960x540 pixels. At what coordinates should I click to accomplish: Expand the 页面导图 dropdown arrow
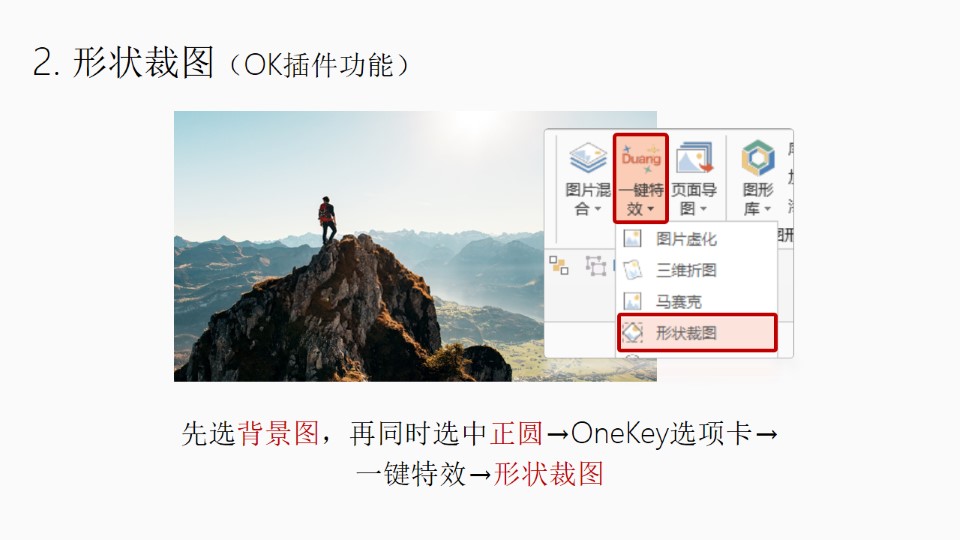coord(703,209)
